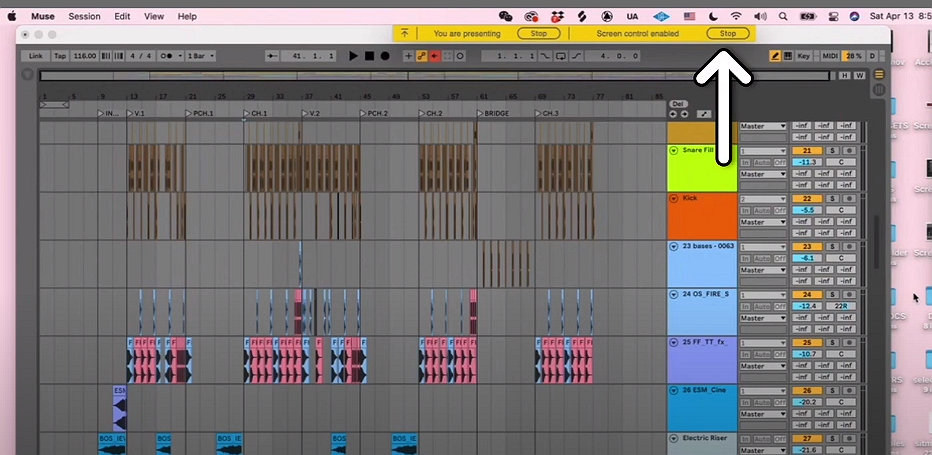The height and width of the screenshot is (455, 932).
Task: Click the Stop transport button
Action: [369, 56]
